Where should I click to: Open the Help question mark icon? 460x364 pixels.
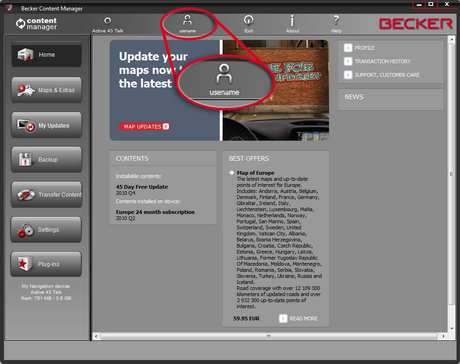pyautogui.click(x=336, y=21)
